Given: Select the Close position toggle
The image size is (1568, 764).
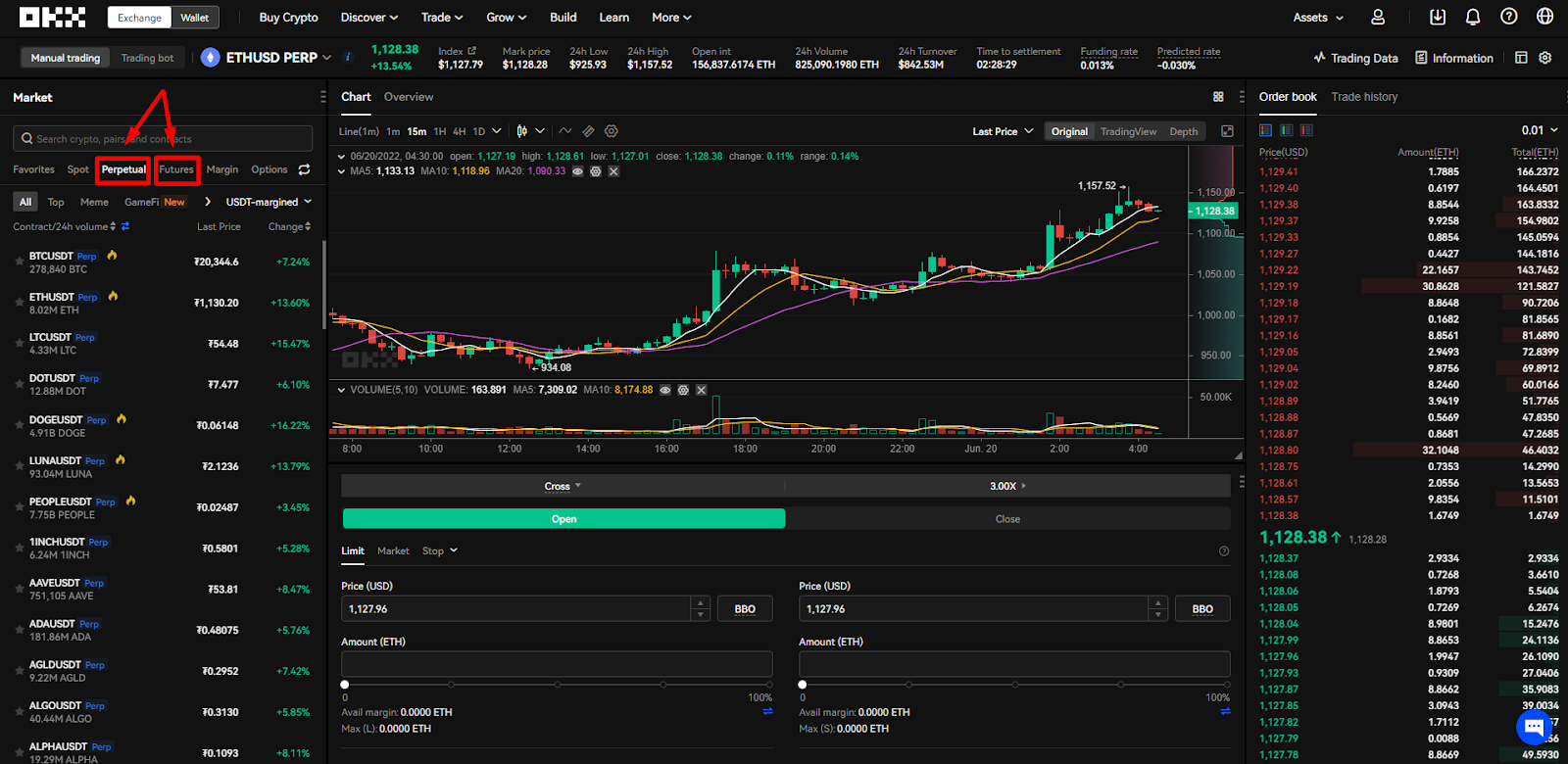Looking at the screenshot, I should 1007,519.
